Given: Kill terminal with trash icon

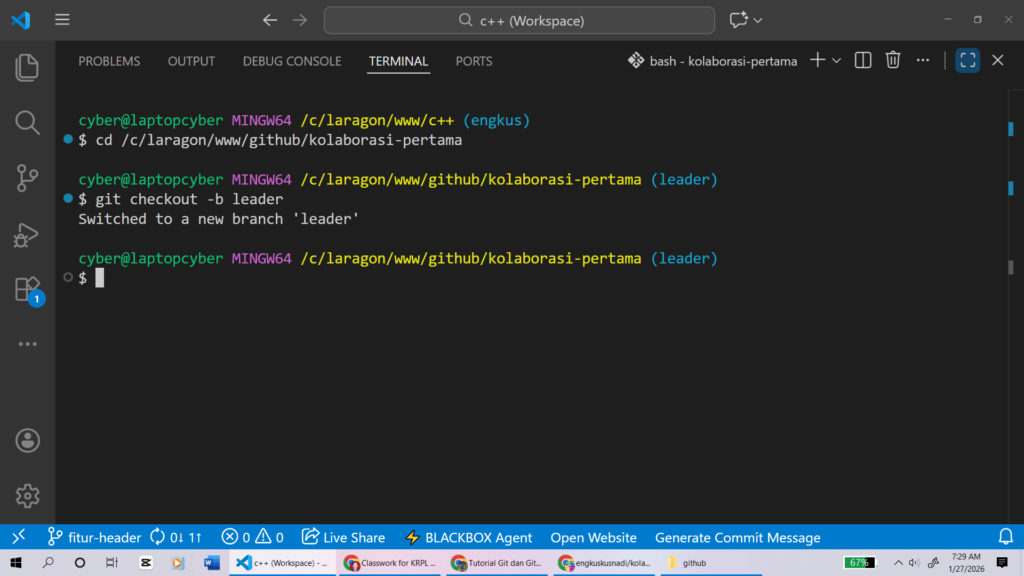Looking at the screenshot, I should 893,61.
